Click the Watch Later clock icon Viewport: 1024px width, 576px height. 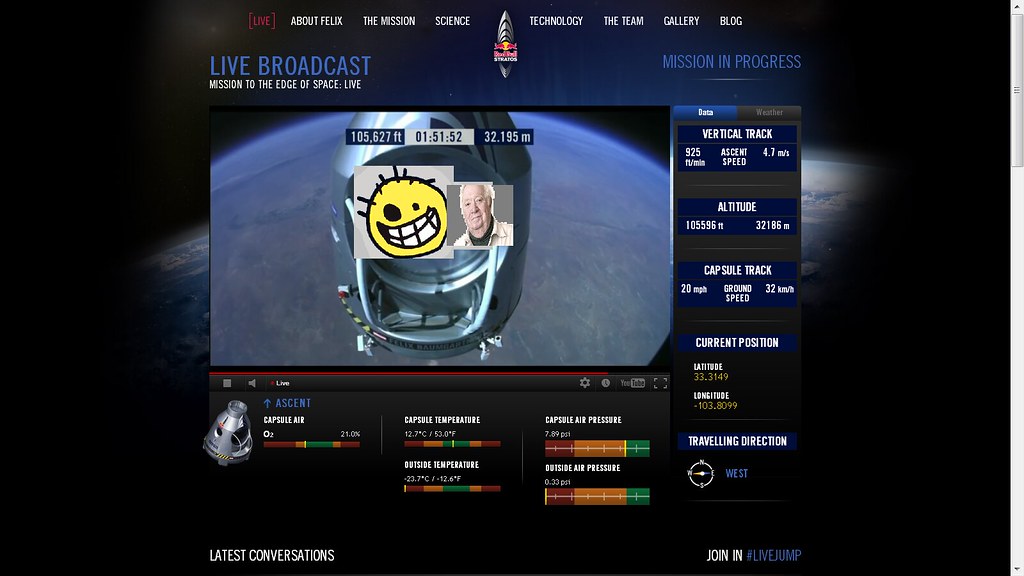(x=605, y=383)
